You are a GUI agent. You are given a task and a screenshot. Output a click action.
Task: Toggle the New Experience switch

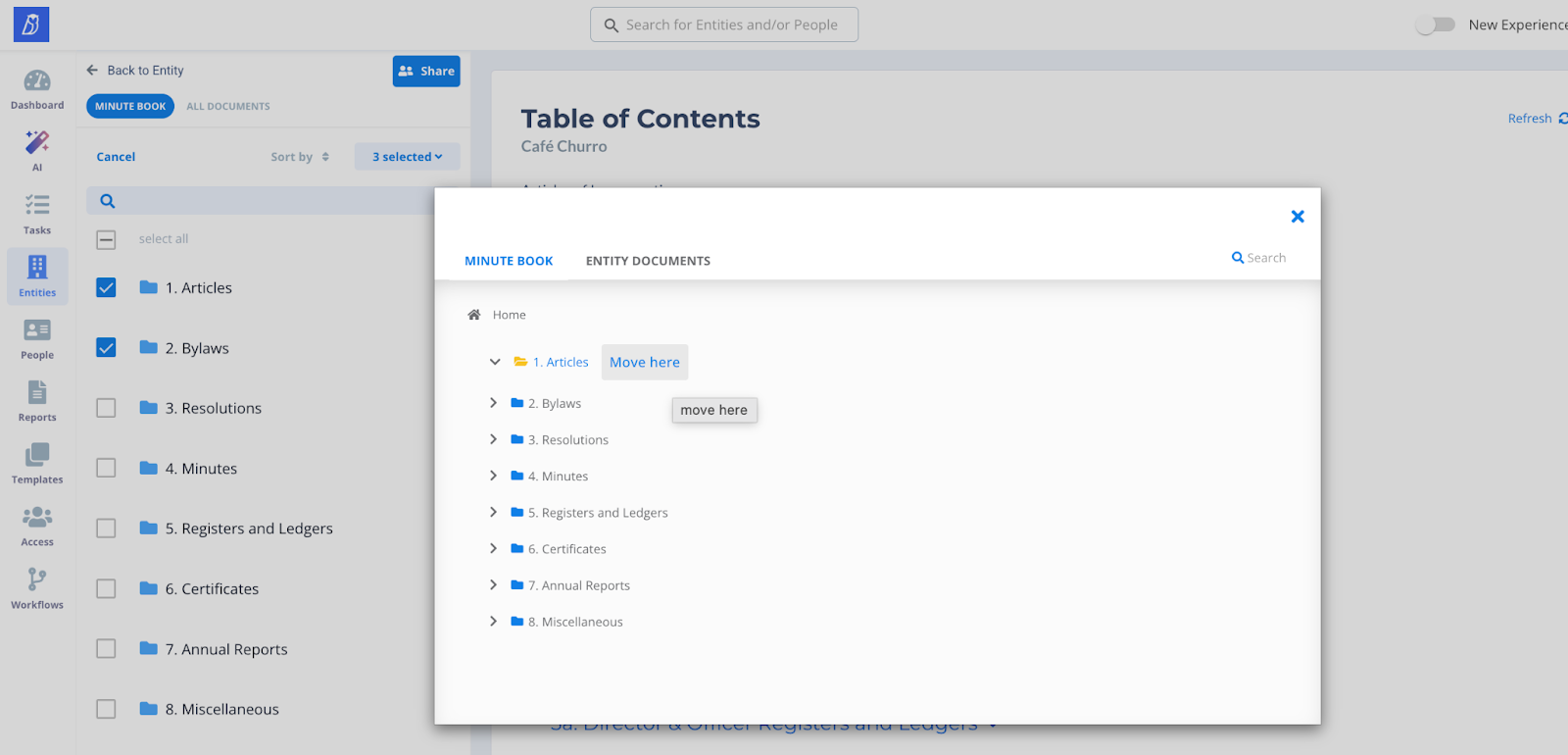(x=1436, y=25)
